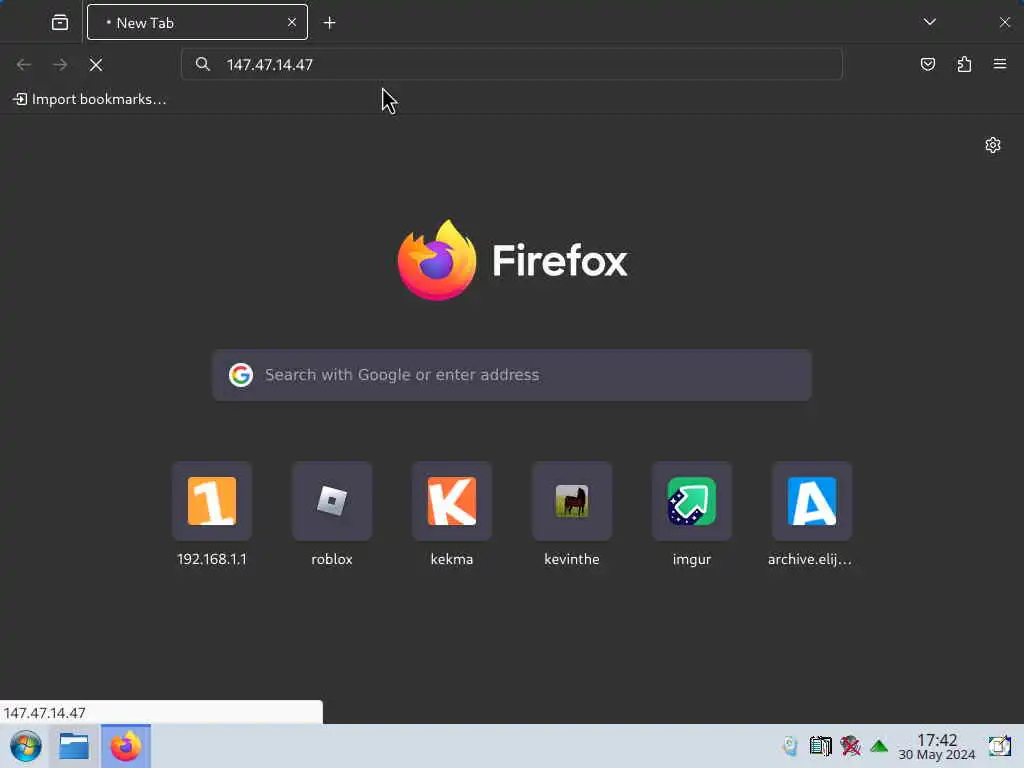The height and width of the screenshot is (768, 1024).
Task: Open the Start menu orb in taskbar
Action: click(x=25, y=746)
